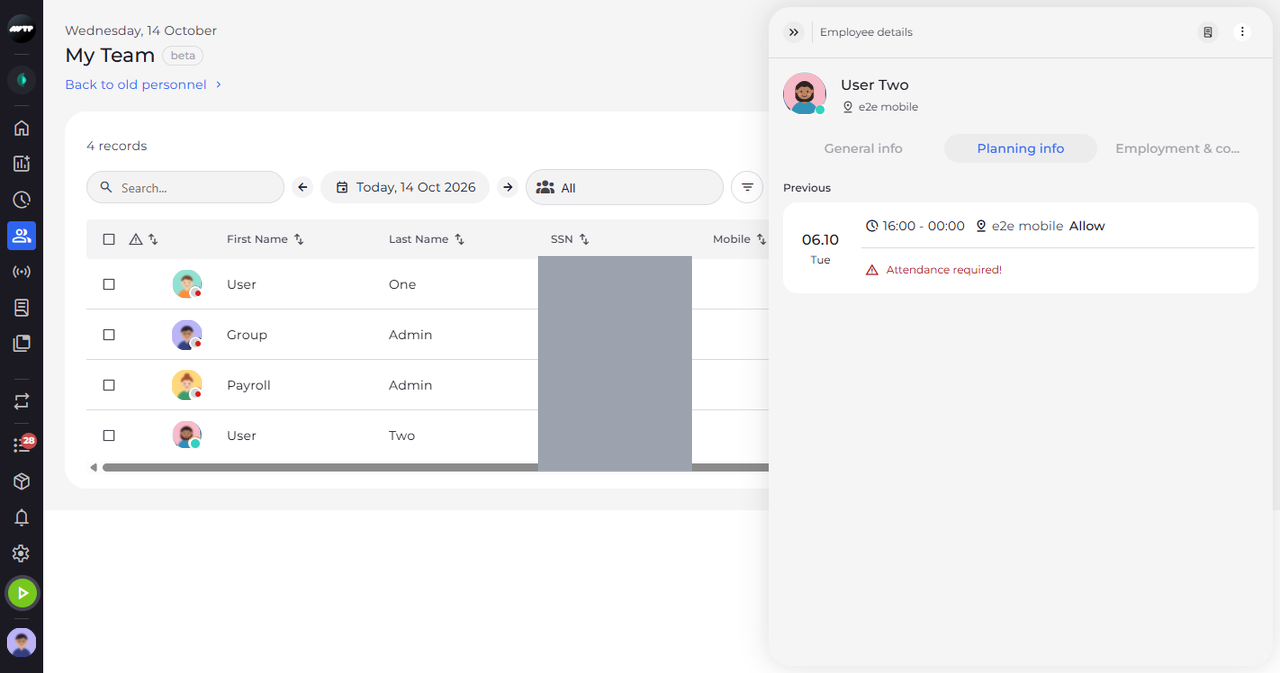Screen dimensions: 1280x673
Task: Click the green play button in sidebar
Action: pos(22,594)
